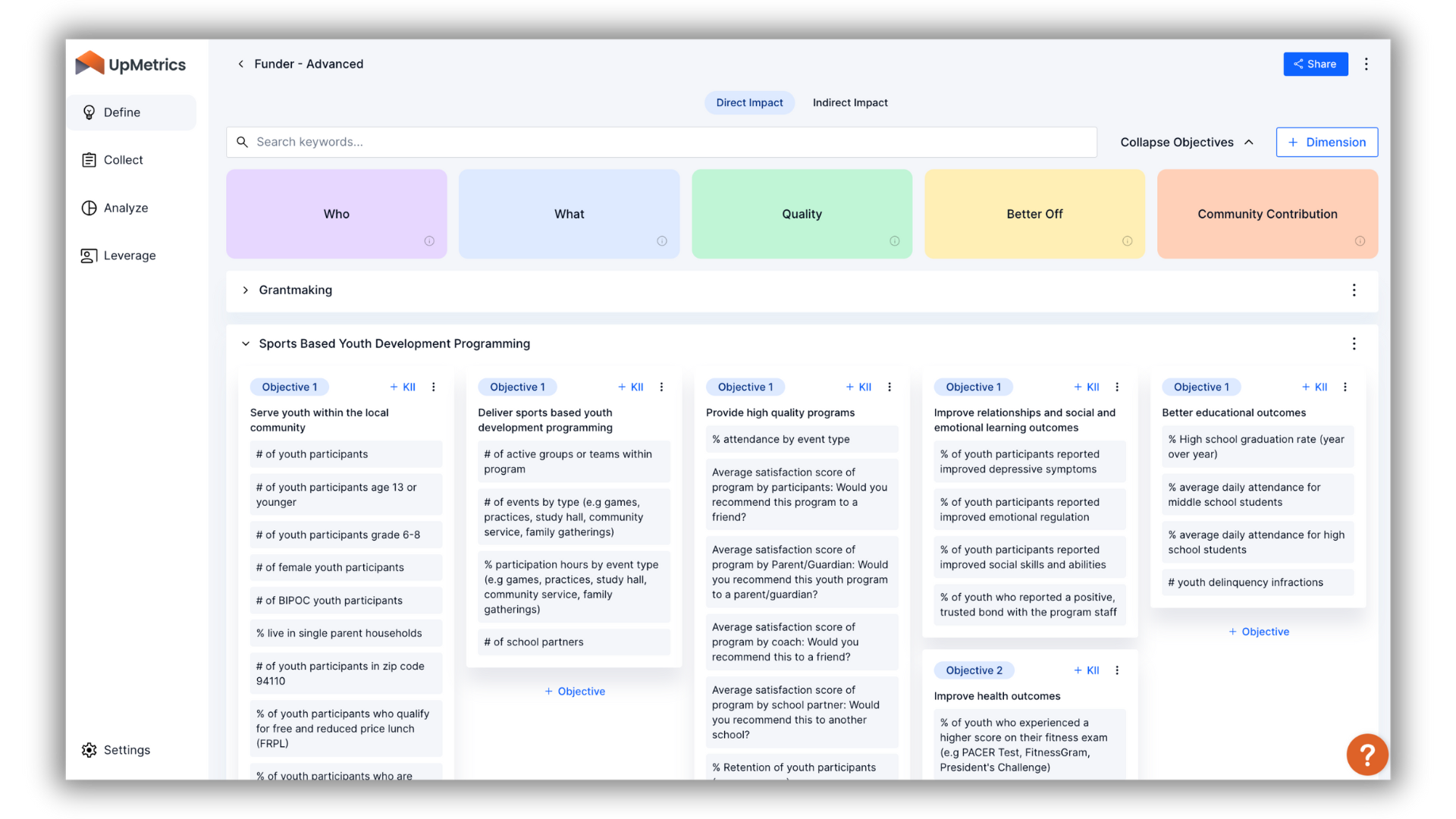Expand the Collapse Objectives dropdown

[x=1187, y=142]
